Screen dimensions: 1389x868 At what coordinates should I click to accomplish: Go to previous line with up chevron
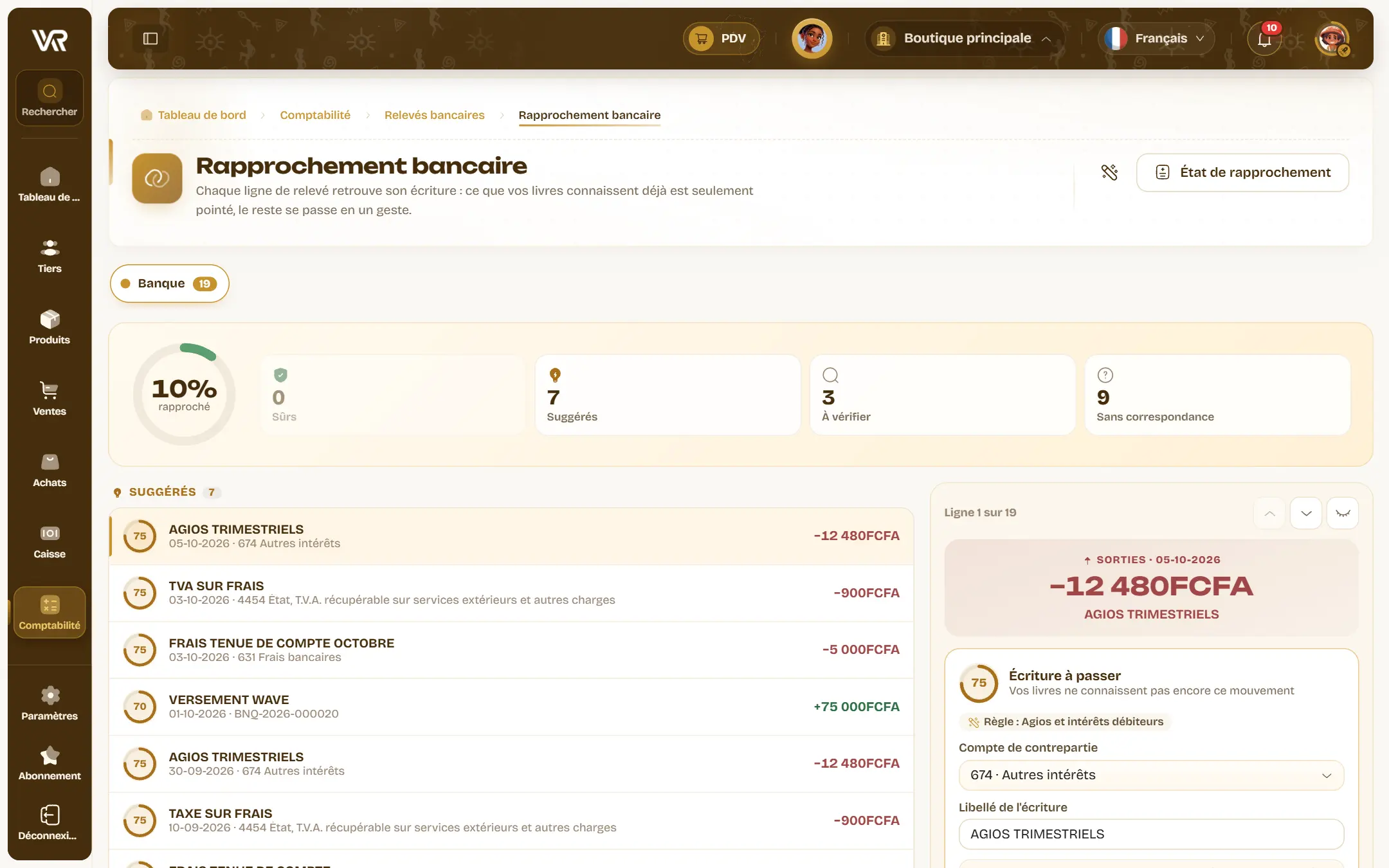tap(1269, 513)
